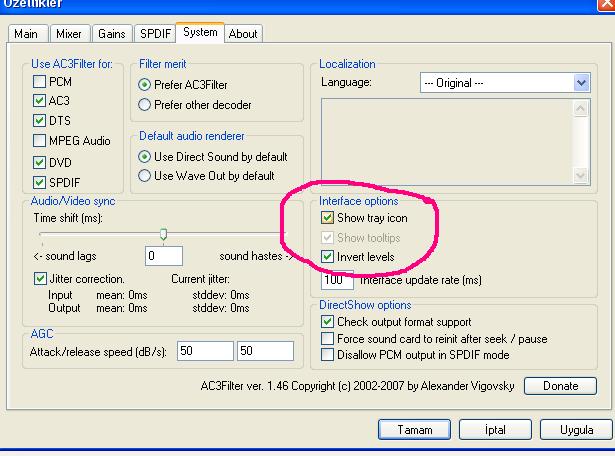Viewport: 615px width, 456px height.
Task: Switch to the Main tab
Action: [x=28, y=34]
